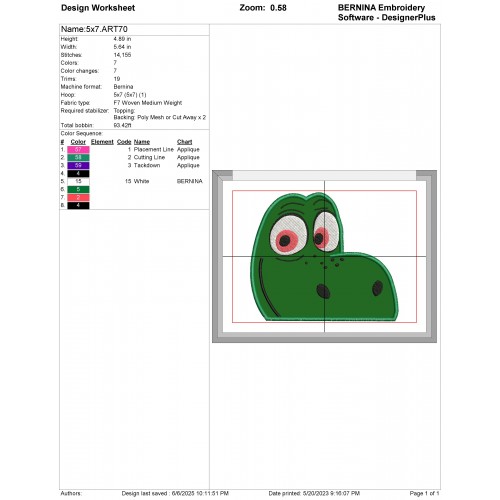Pick the purple color swatch numbered 59
The width and height of the screenshot is (500, 500).
(x=78, y=166)
